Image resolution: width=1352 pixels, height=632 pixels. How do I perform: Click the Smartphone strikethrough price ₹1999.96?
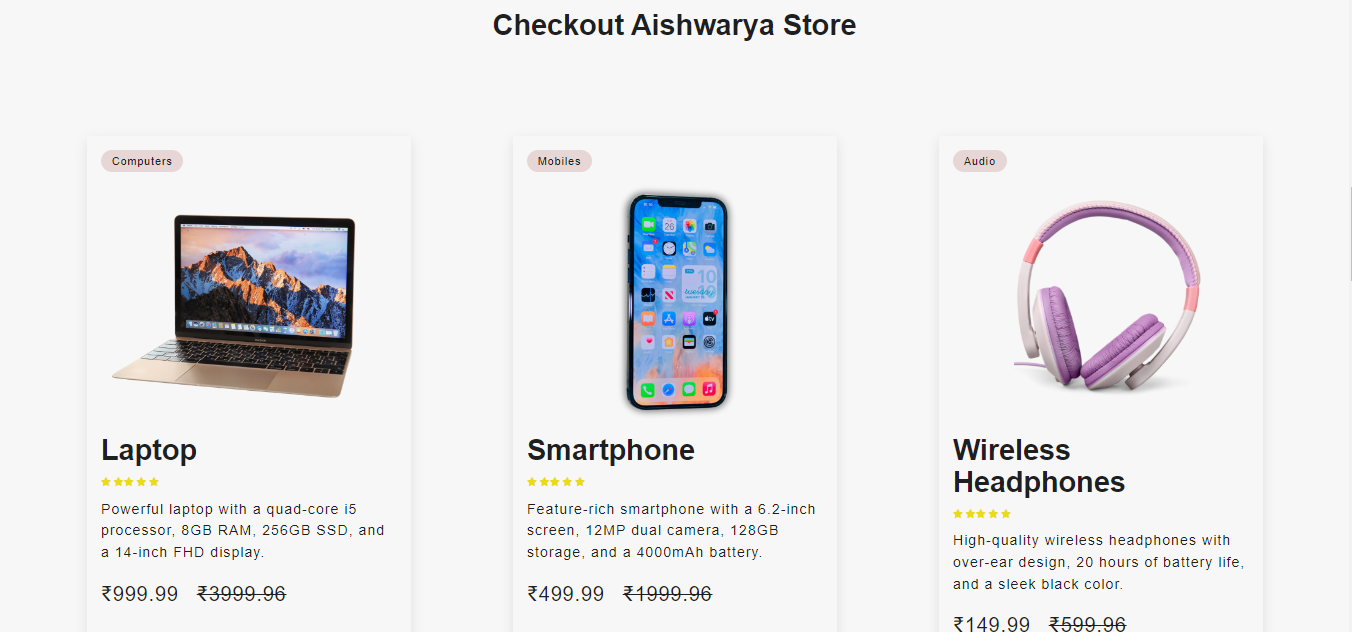[x=668, y=594]
